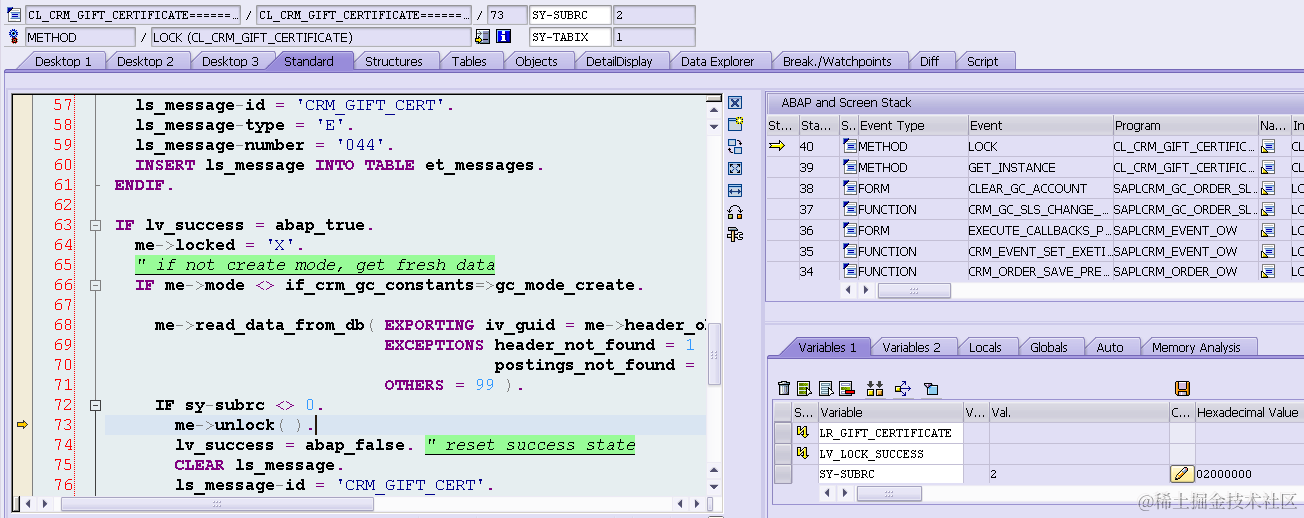
Task: Click the sort columns icon in Variables toolbar
Action: tap(875, 388)
